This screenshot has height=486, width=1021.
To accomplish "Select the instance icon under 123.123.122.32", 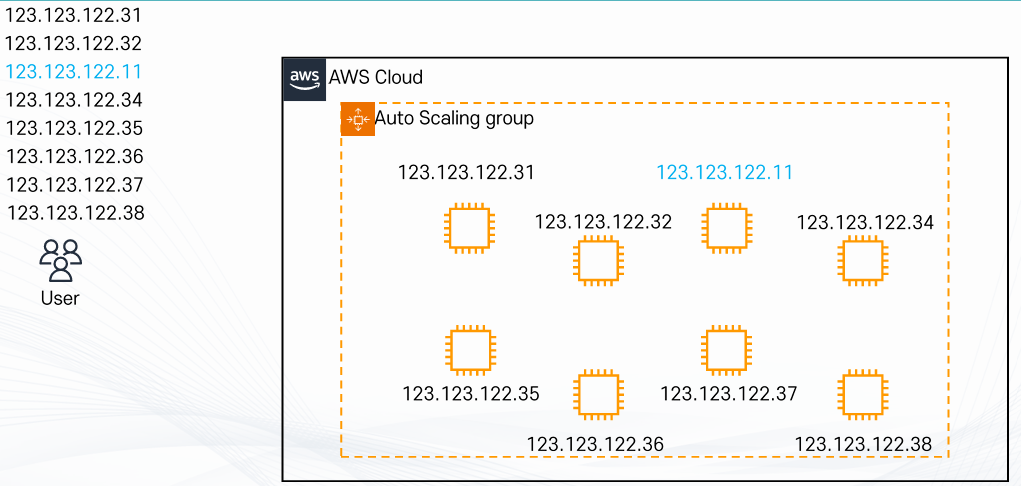I will tap(598, 262).
